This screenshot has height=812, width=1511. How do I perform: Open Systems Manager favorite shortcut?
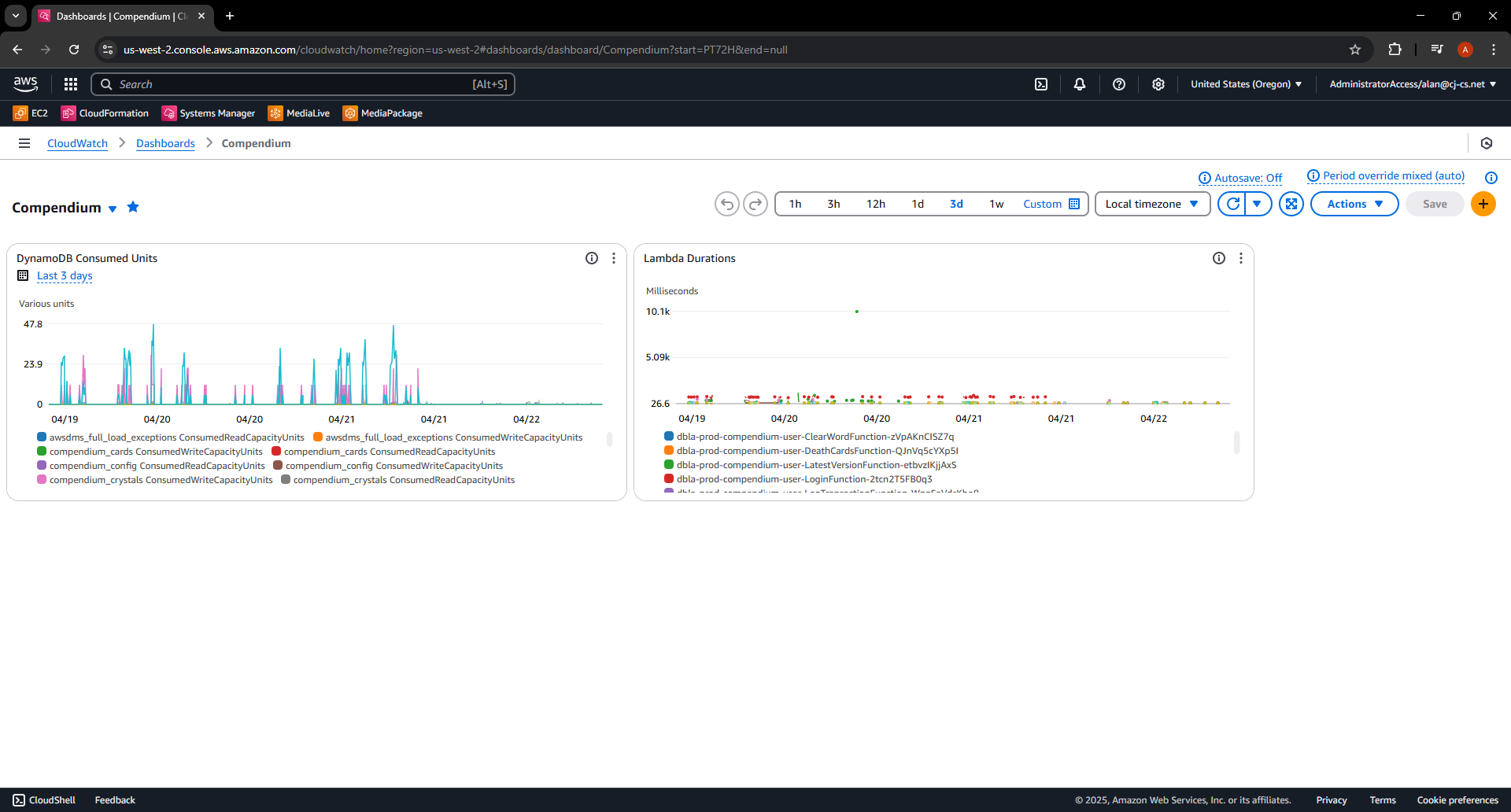209,113
